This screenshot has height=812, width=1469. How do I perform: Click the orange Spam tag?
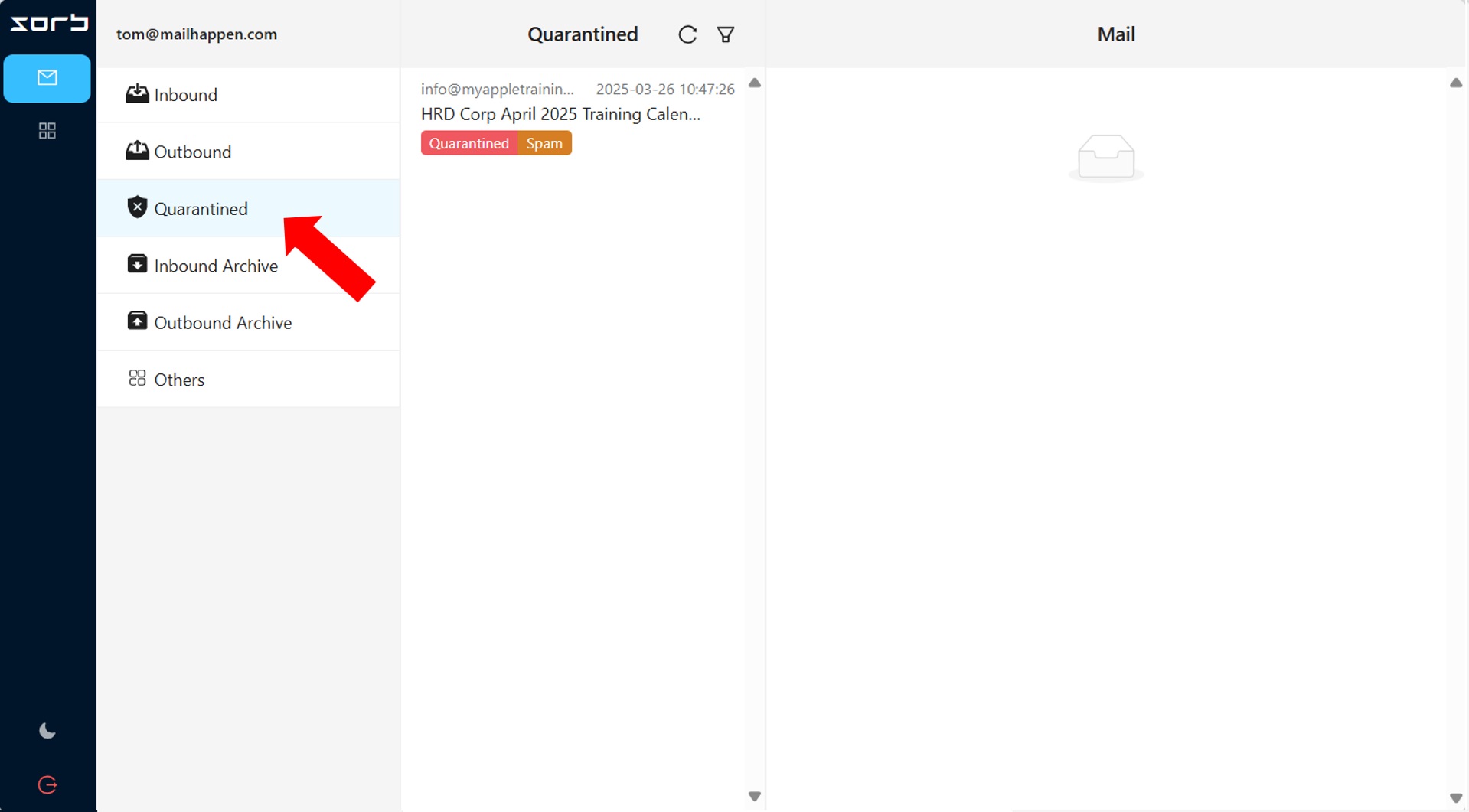pyautogui.click(x=544, y=143)
